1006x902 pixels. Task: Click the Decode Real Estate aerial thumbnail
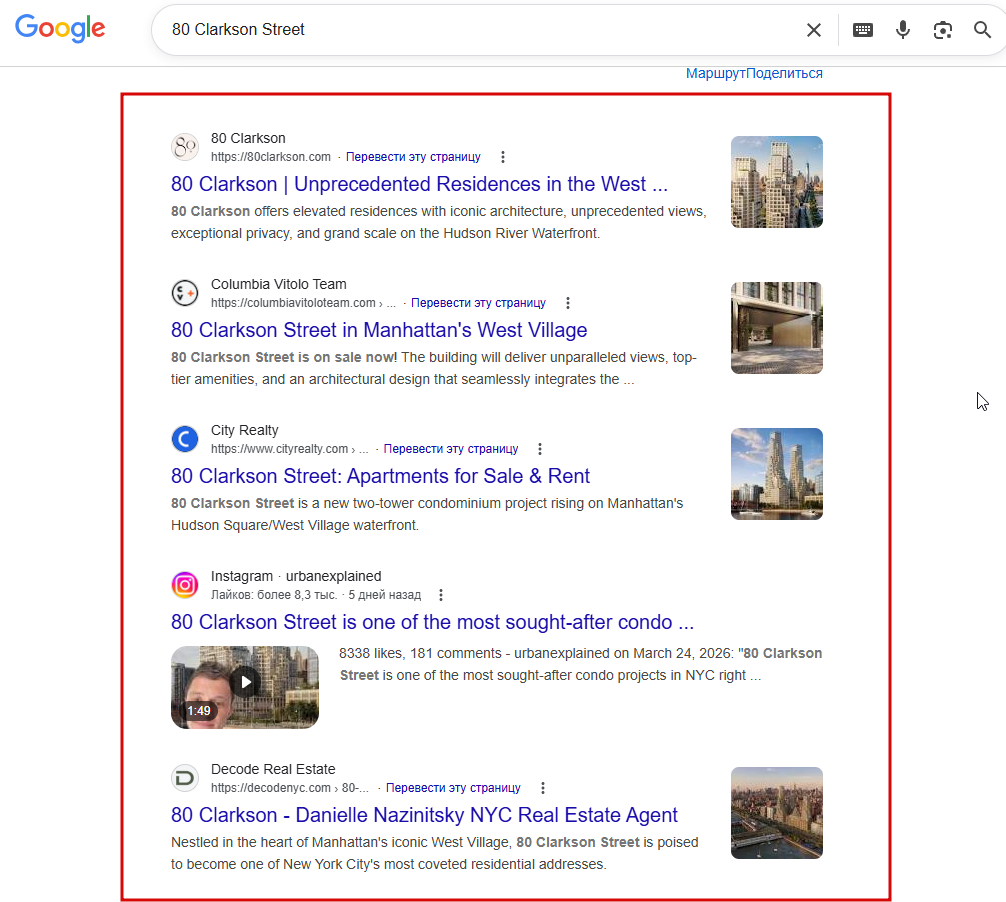776,813
